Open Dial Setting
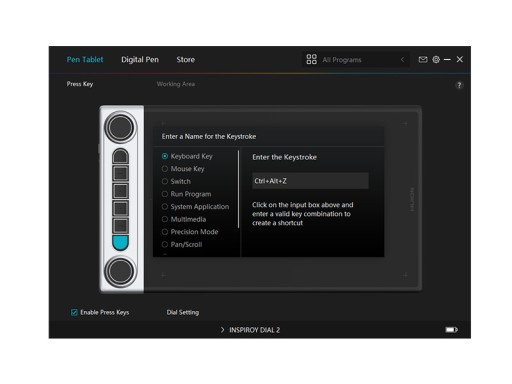Viewport: 512px width, 384px height. pyautogui.click(x=183, y=312)
